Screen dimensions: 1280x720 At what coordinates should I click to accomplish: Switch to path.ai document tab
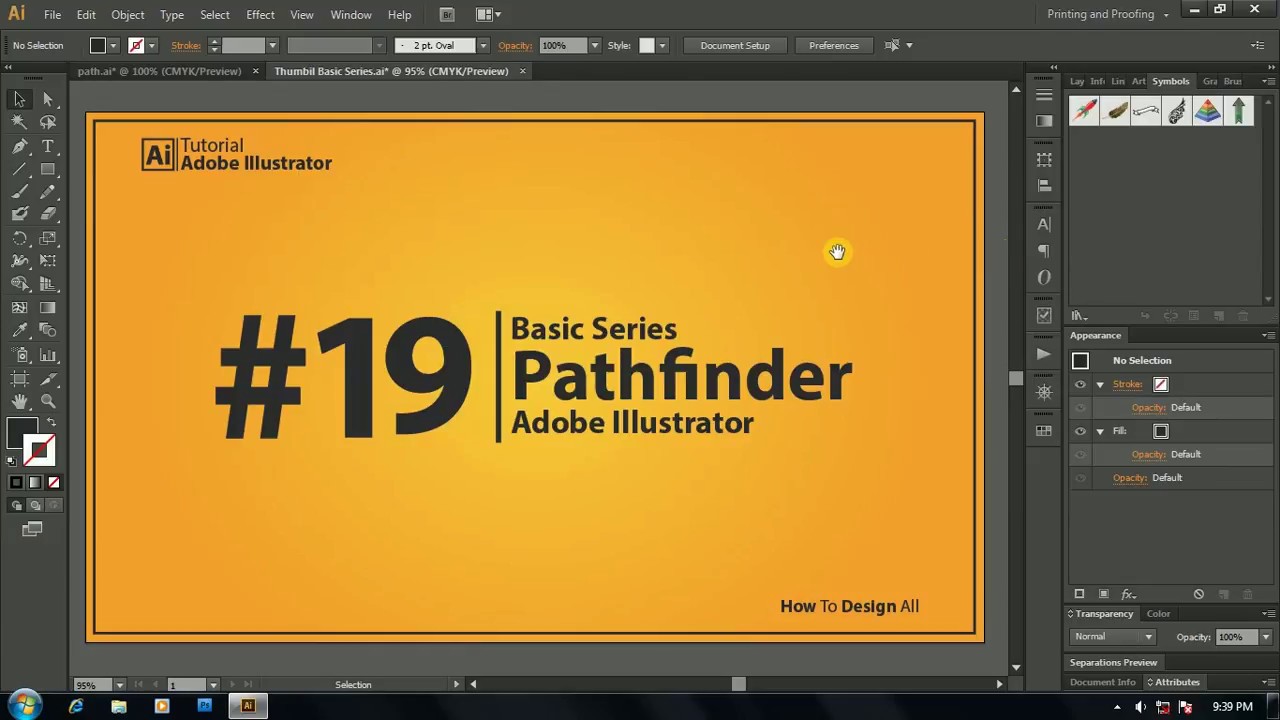click(160, 71)
